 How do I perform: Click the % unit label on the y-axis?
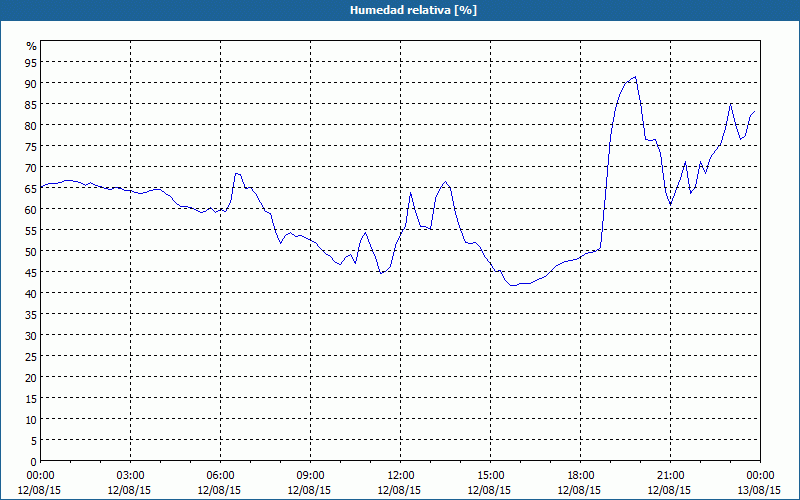[32, 46]
